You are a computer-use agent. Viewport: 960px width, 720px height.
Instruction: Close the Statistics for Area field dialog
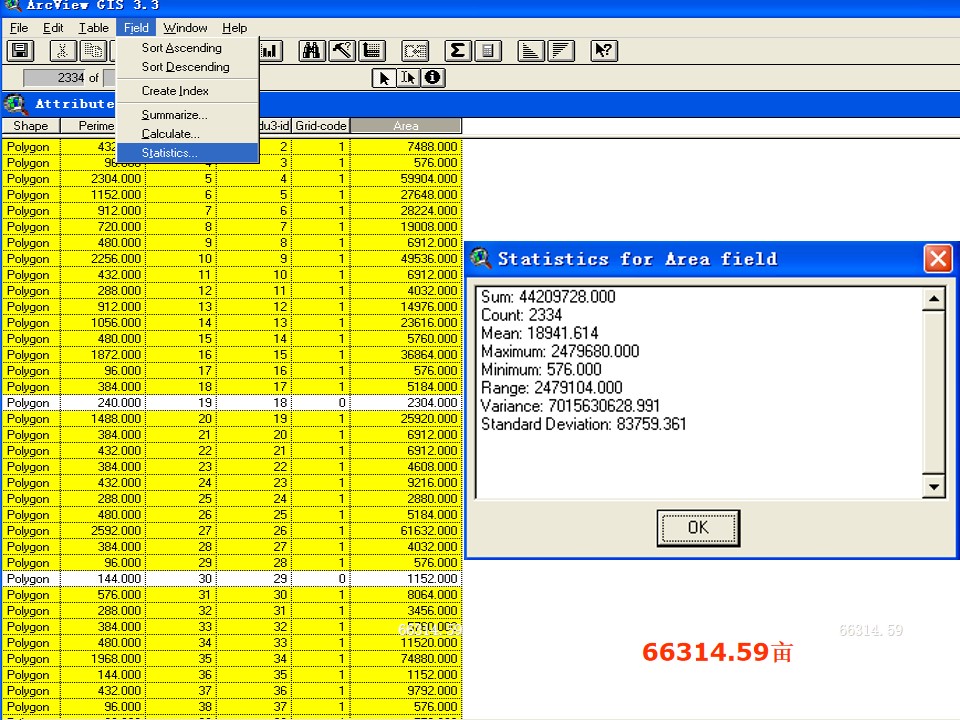(x=938, y=258)
